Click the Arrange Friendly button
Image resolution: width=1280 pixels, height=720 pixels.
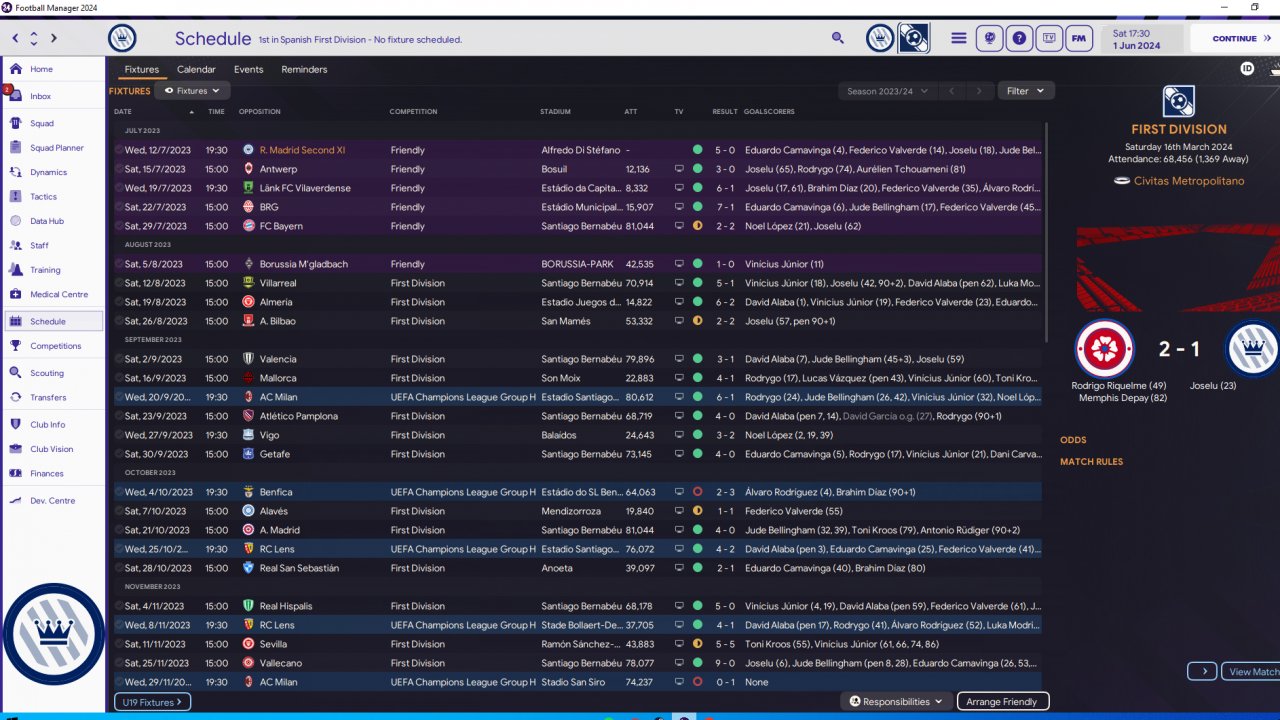tap(1003, 702)
